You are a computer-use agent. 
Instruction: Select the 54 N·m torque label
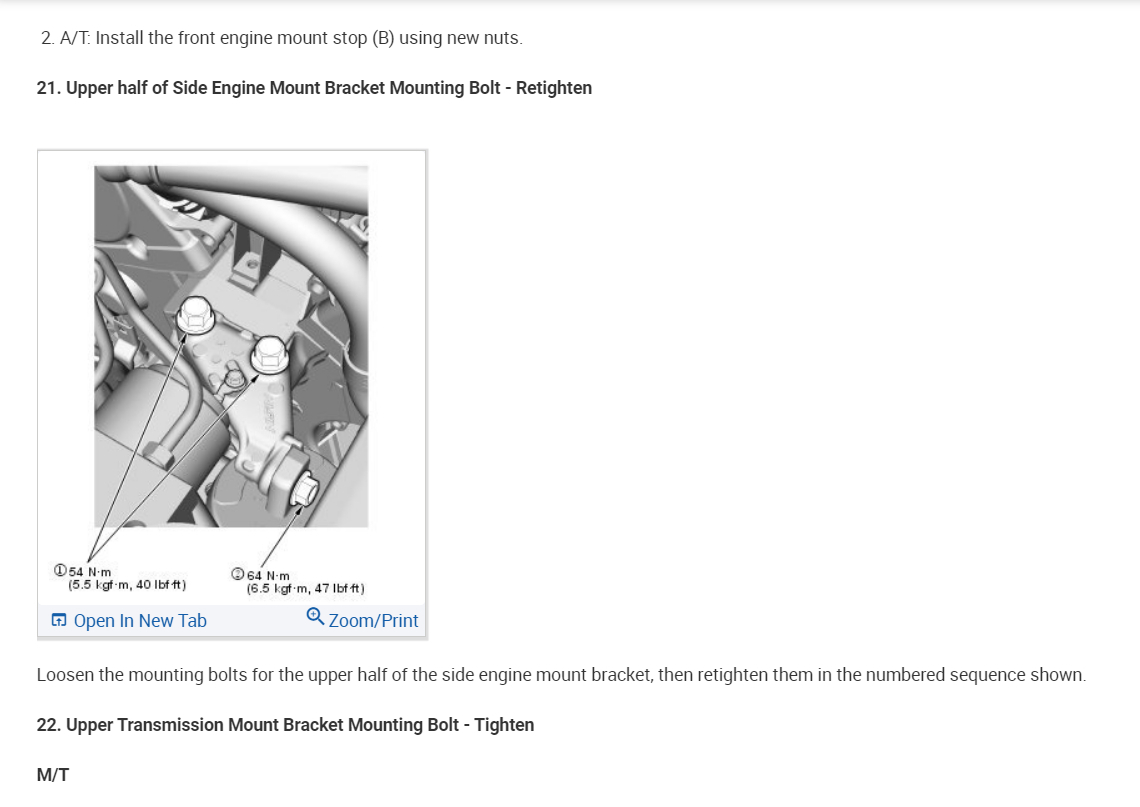tap(89, 572)
